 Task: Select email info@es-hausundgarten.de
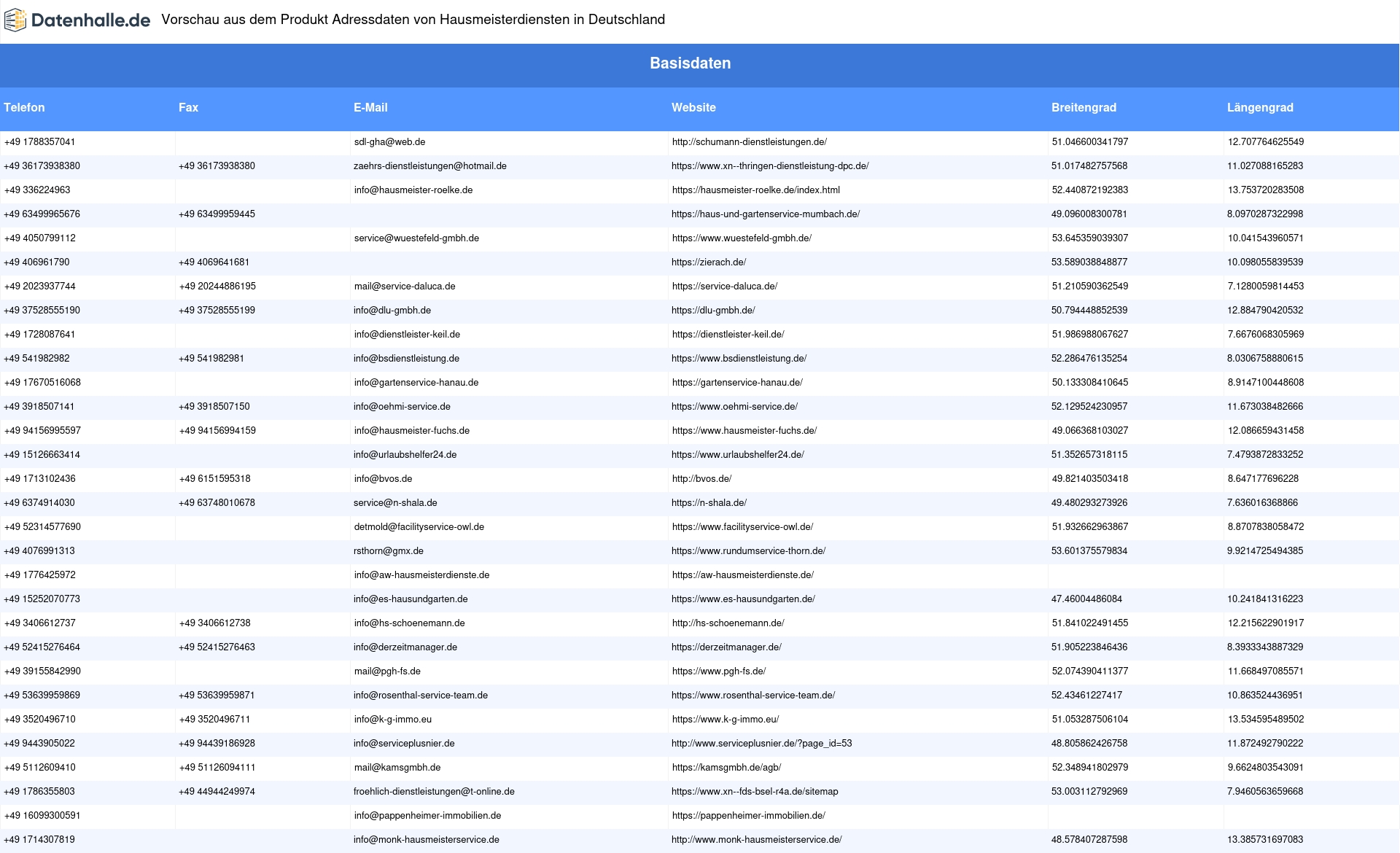pyautogui.click(x=411, y=599)
